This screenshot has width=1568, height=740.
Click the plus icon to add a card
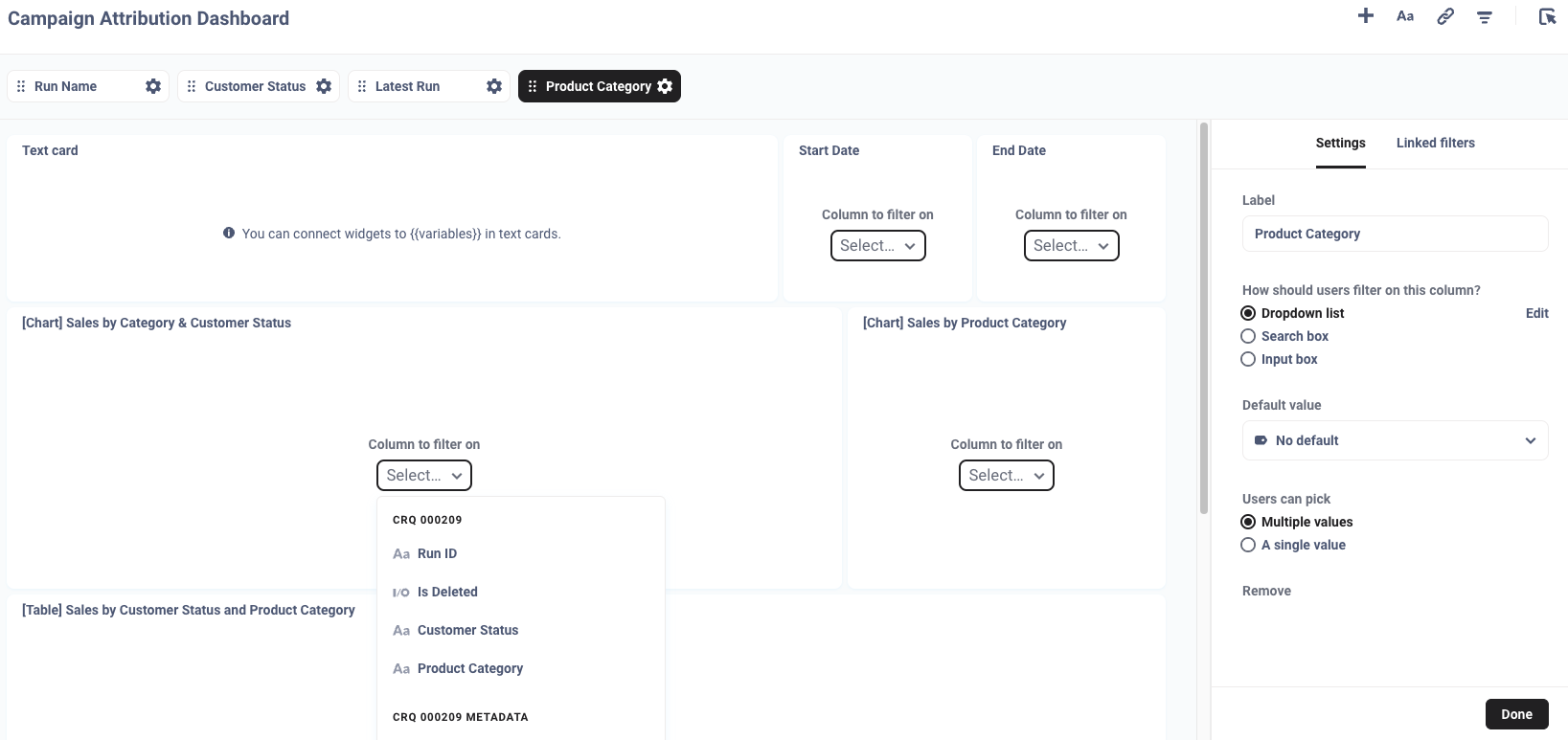[1366, 16]
